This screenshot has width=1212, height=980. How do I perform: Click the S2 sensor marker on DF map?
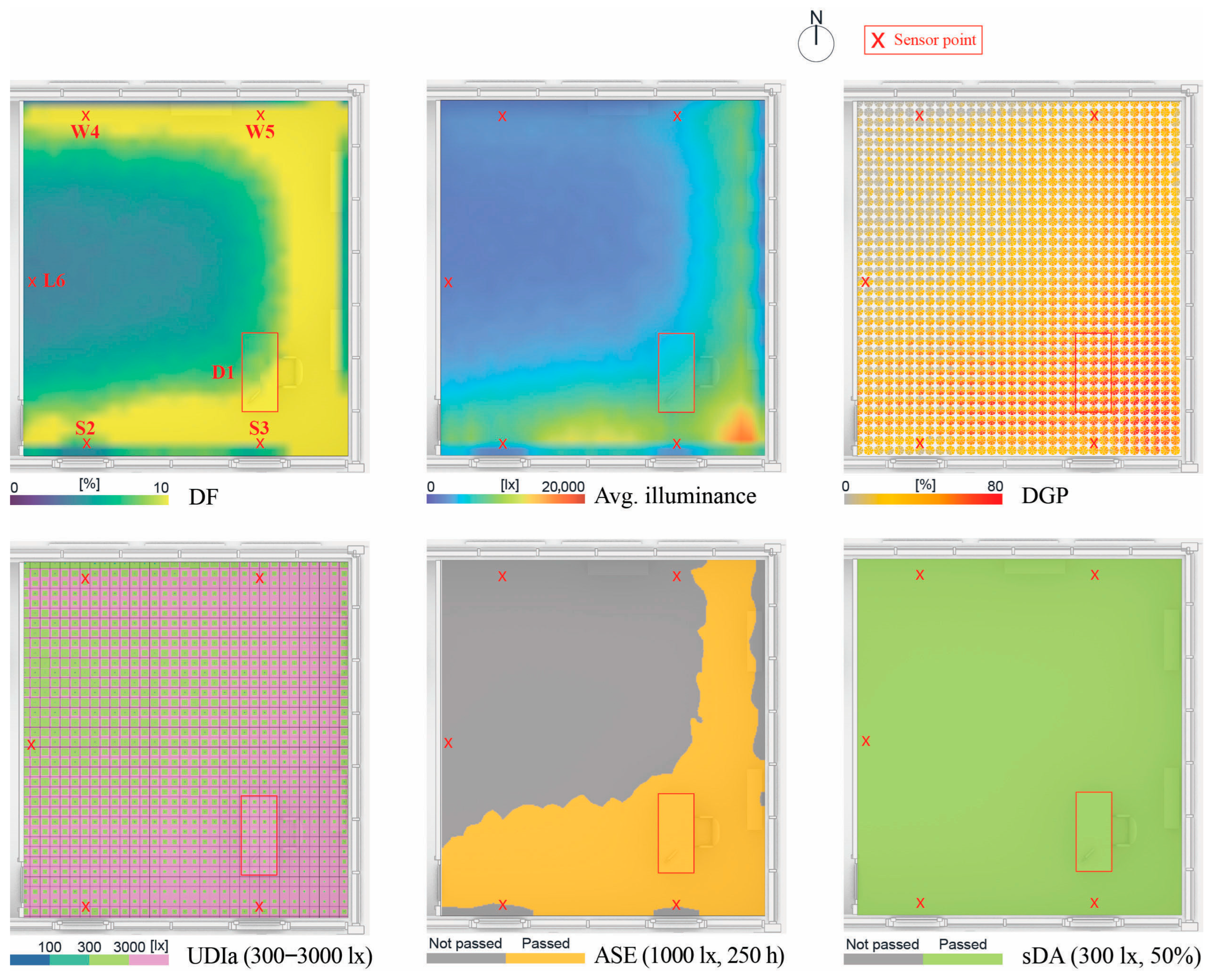(x=86, y=444)
